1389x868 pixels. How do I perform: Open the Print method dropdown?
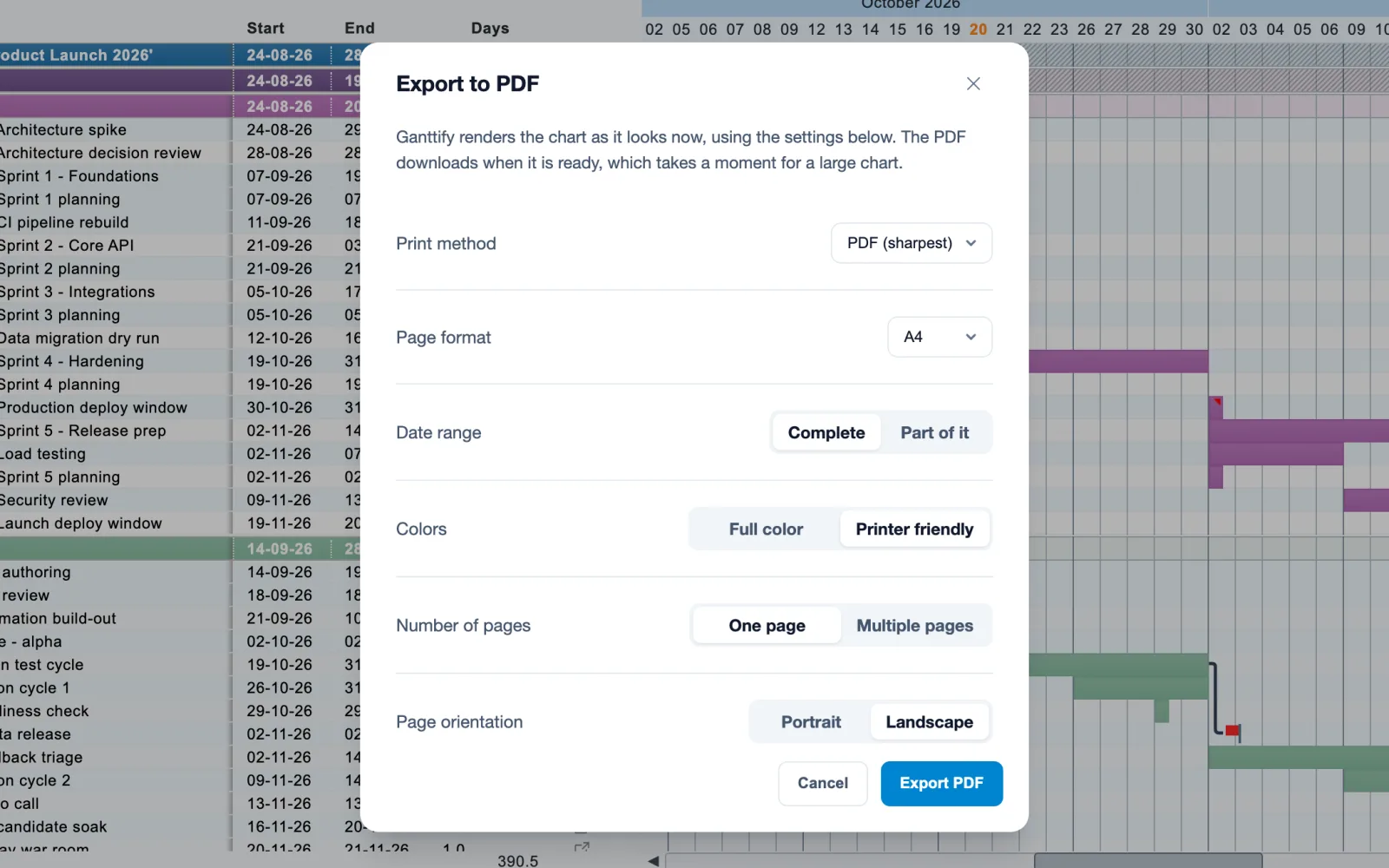pos(912,243)
